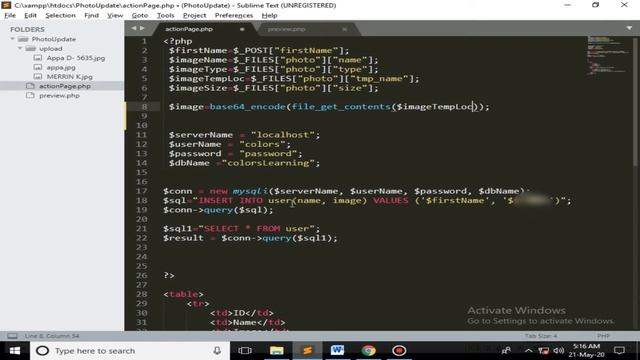Click the editor vertical scrollbar
640x360 pixels.
tap(635, 101)
